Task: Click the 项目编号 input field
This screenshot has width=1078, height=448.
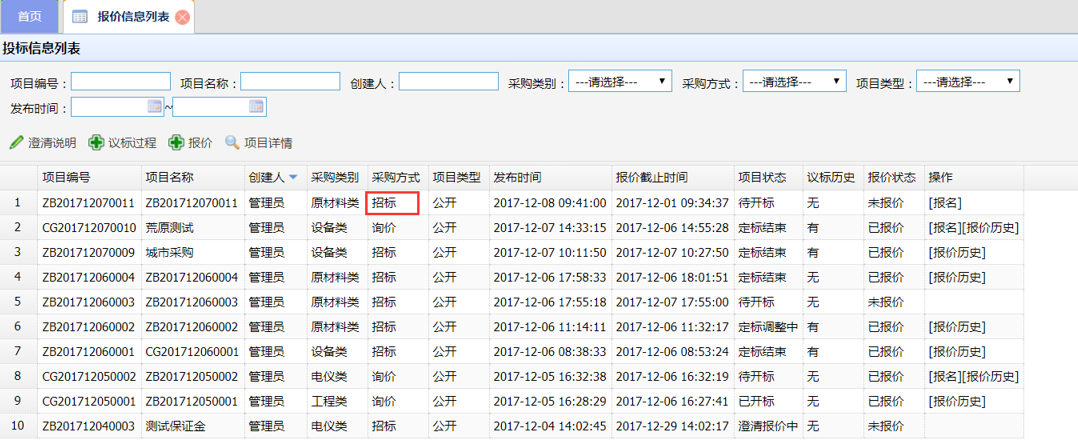Action: pyautogui.click(x=120, y=82)
